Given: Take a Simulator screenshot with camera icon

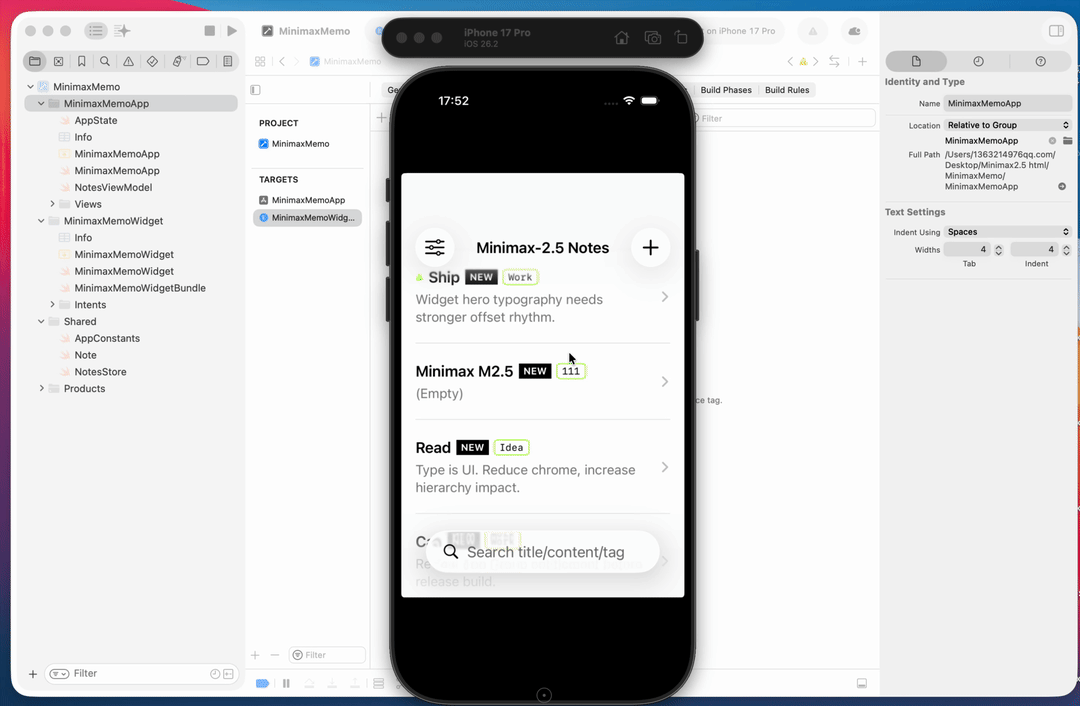Looking at the screenshot, I should click(x=652, y=38).
